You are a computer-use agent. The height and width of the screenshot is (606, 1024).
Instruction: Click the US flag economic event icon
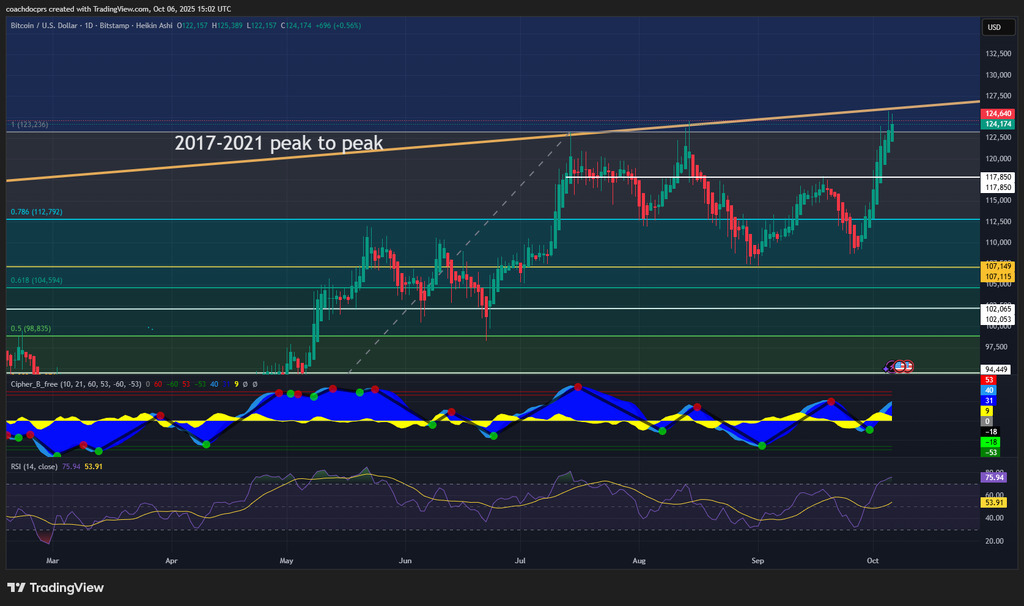906,367
